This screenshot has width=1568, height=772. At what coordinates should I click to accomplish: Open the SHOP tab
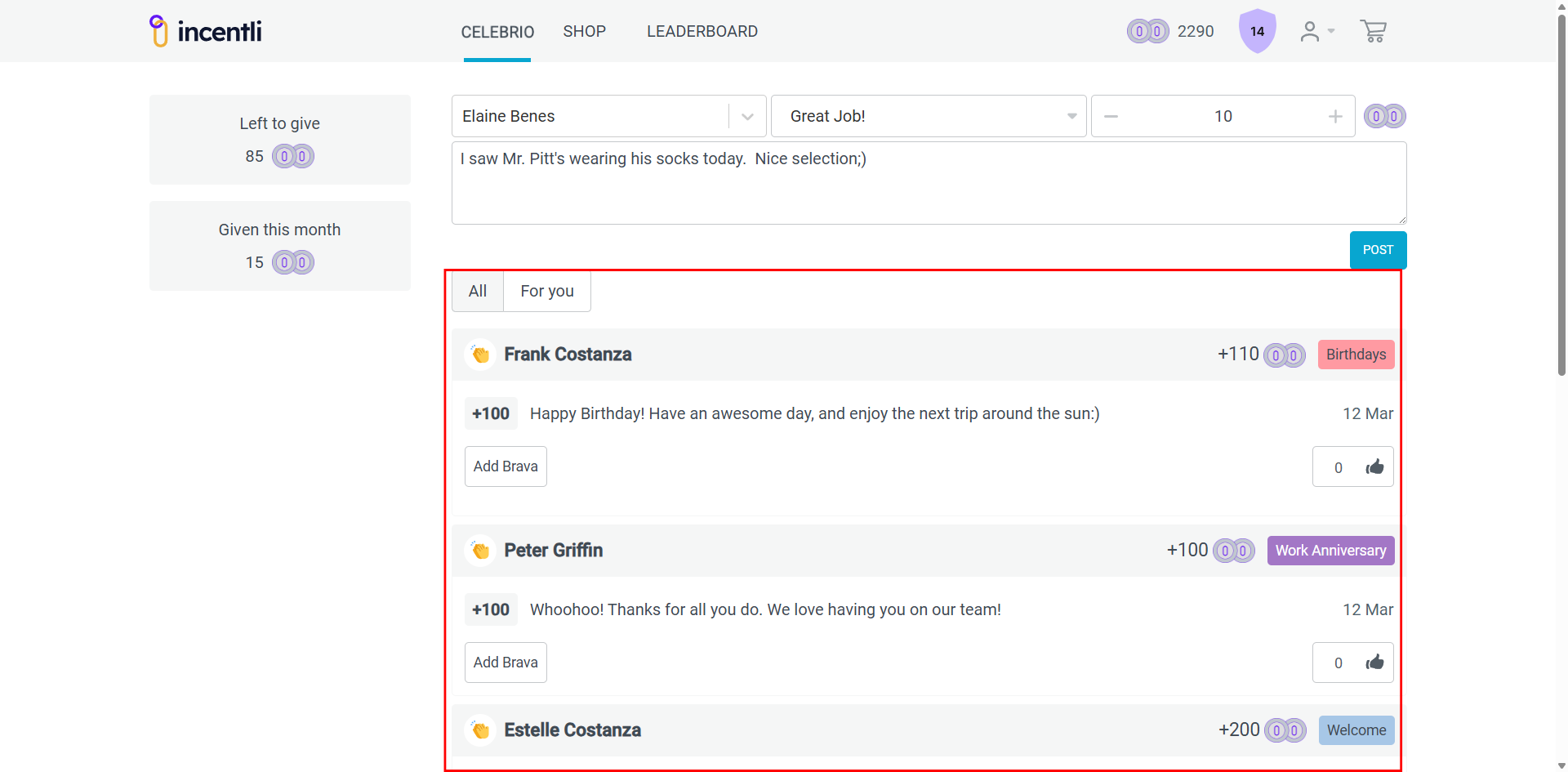pos(585,32)
